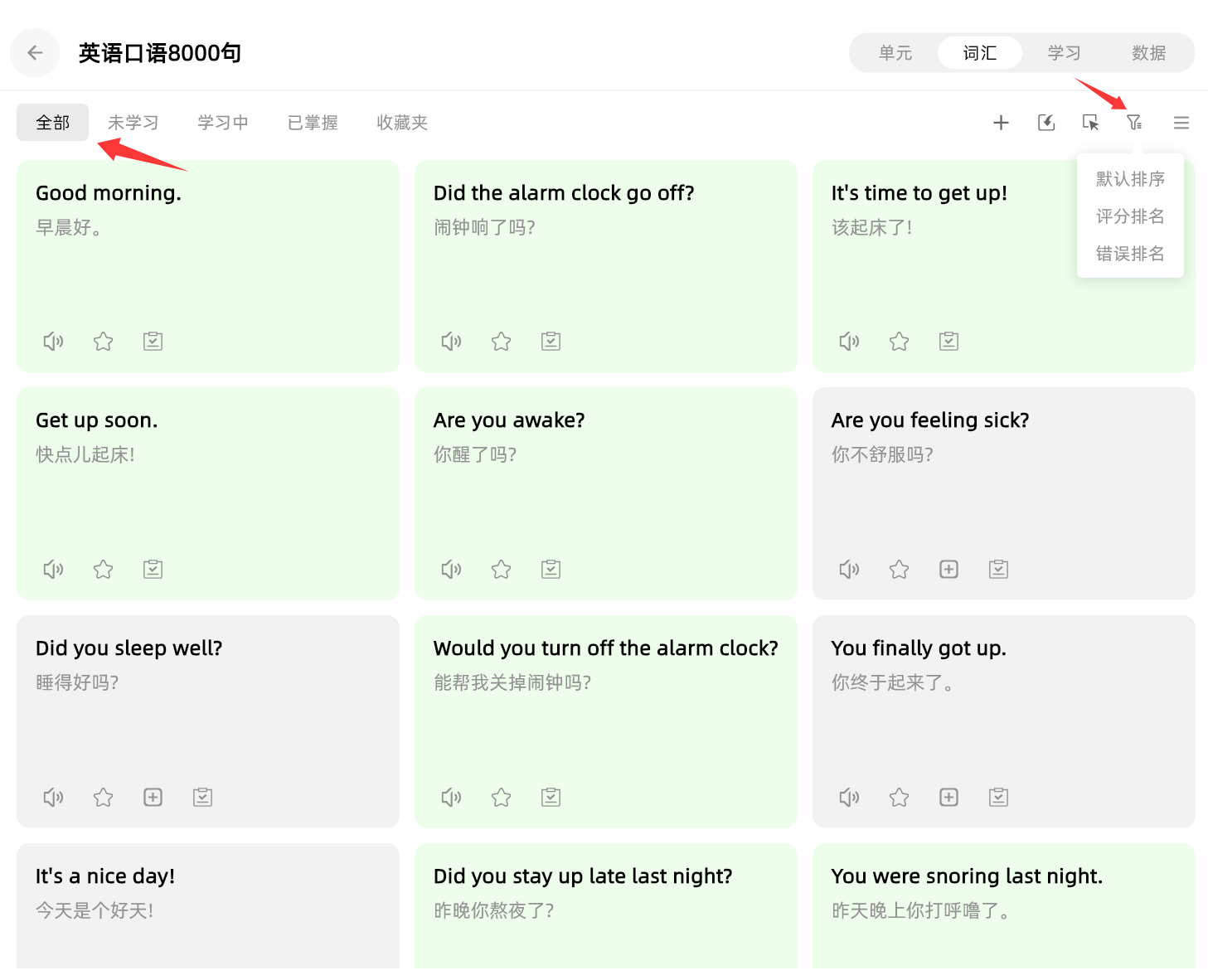
Task: Open the hamburger list menu icon
Action: [1181, 123]
